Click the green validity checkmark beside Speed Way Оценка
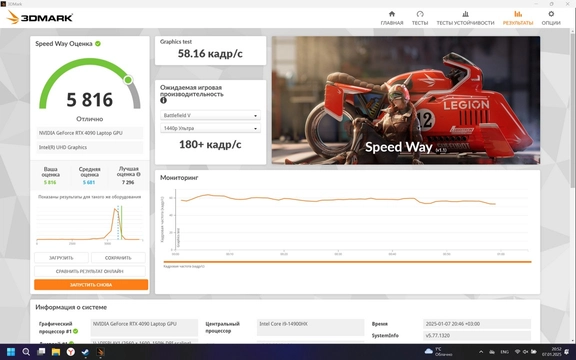Viewport: 576px width, 360px height. [98, 44]
